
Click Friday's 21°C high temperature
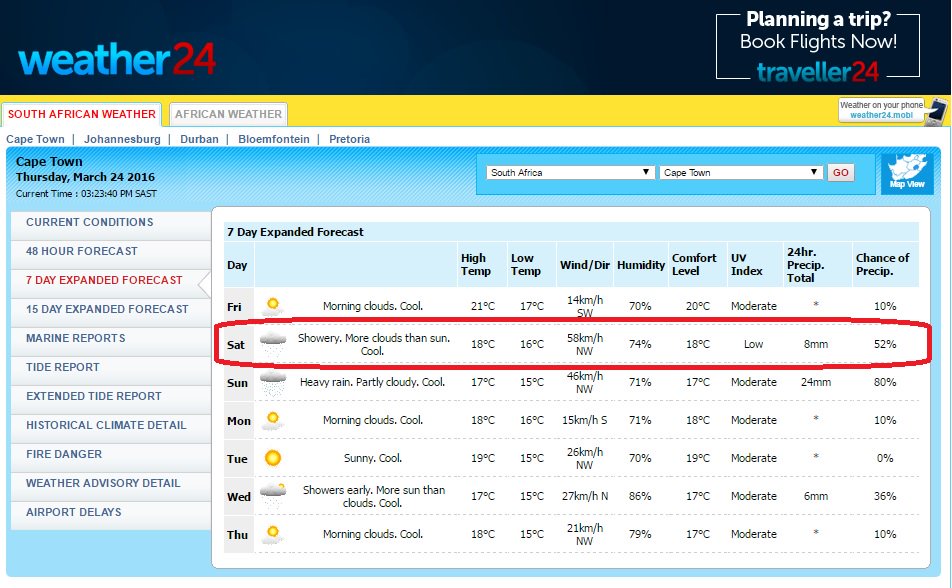click(483, 306)
